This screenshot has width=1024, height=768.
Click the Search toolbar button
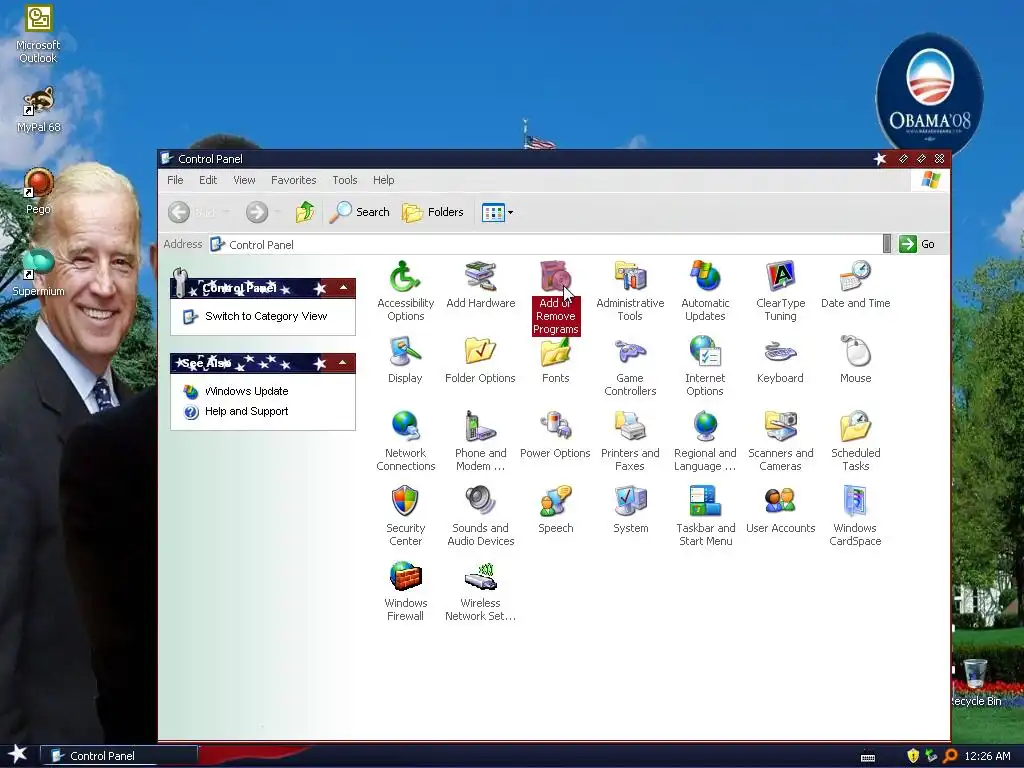(359, 212)
